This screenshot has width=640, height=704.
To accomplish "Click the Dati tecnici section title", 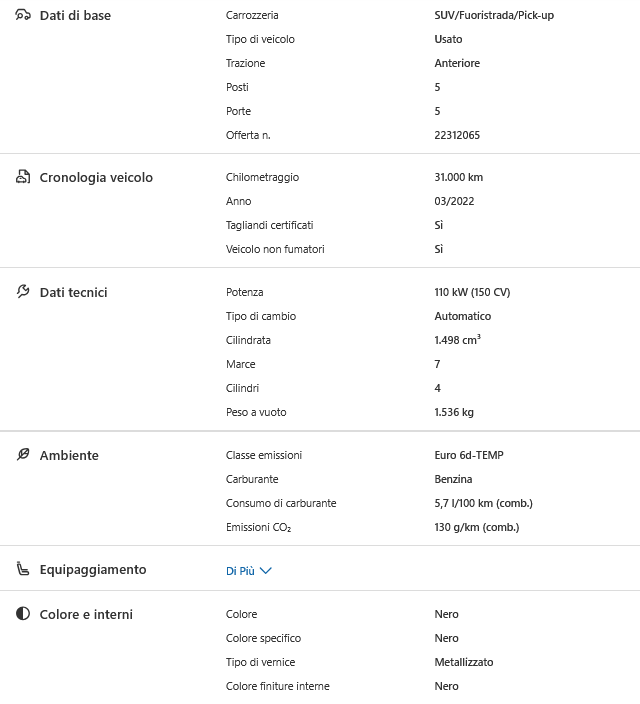I will pyautogui.click(x=73, y=292).
